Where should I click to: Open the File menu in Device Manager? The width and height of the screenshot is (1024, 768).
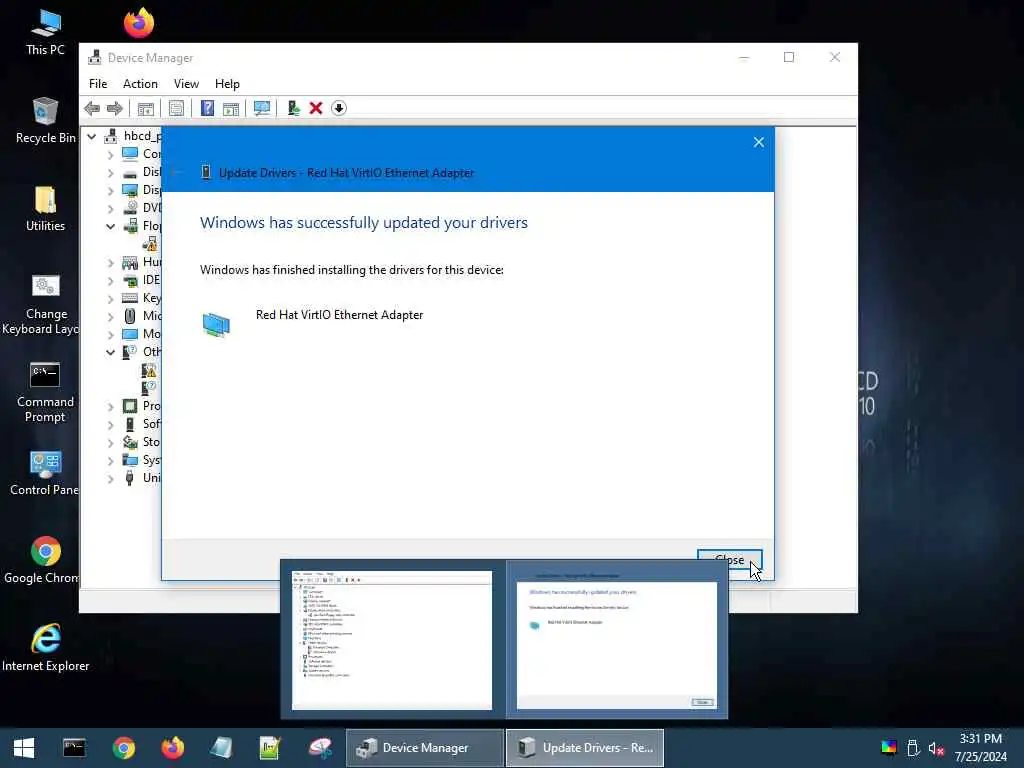click(98, 84)
